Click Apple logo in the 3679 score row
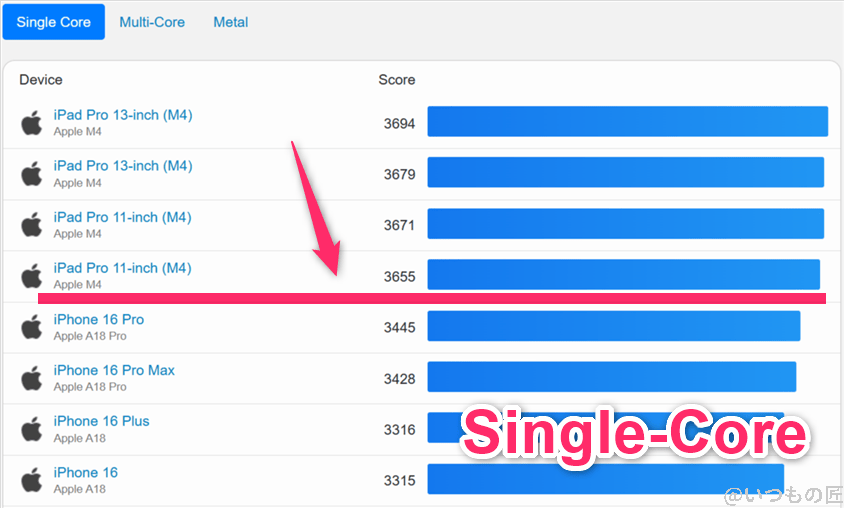 point(32,173)
